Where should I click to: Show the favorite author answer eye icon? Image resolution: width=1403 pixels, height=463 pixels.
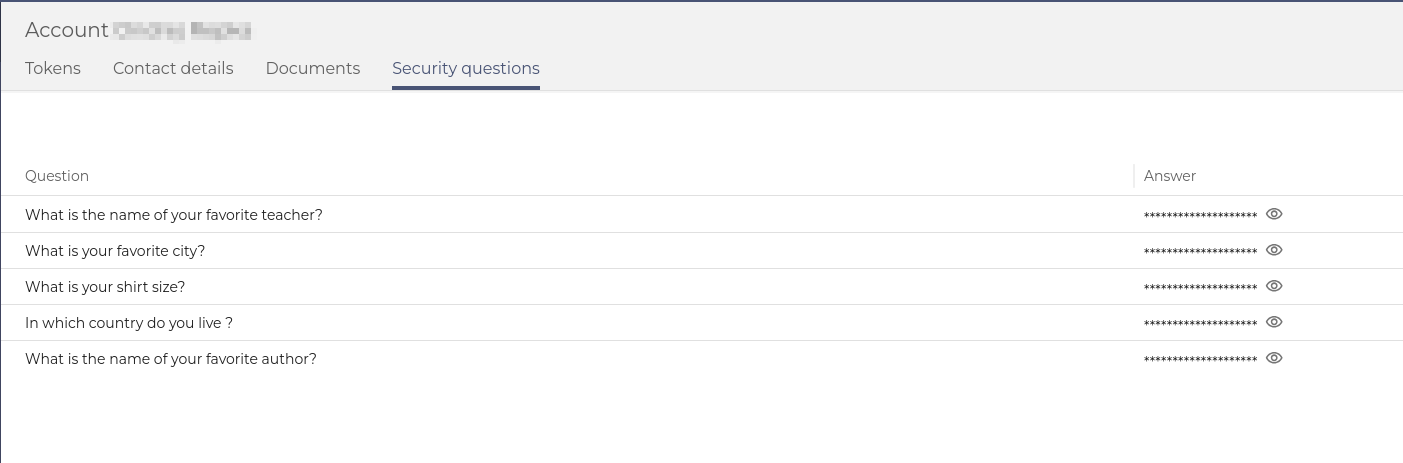coord(1274,358)
